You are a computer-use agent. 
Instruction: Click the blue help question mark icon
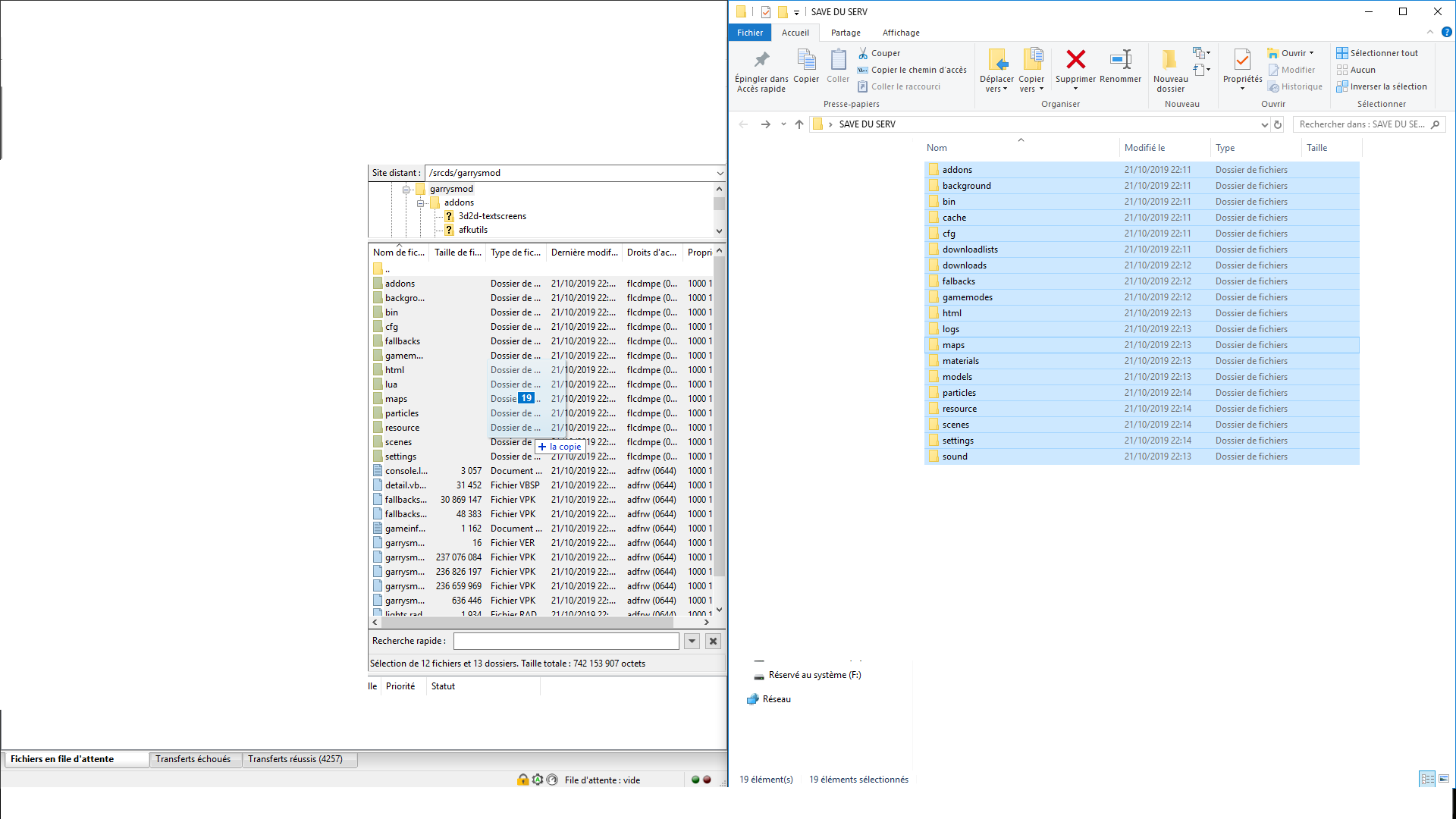tap(1446, 33)
